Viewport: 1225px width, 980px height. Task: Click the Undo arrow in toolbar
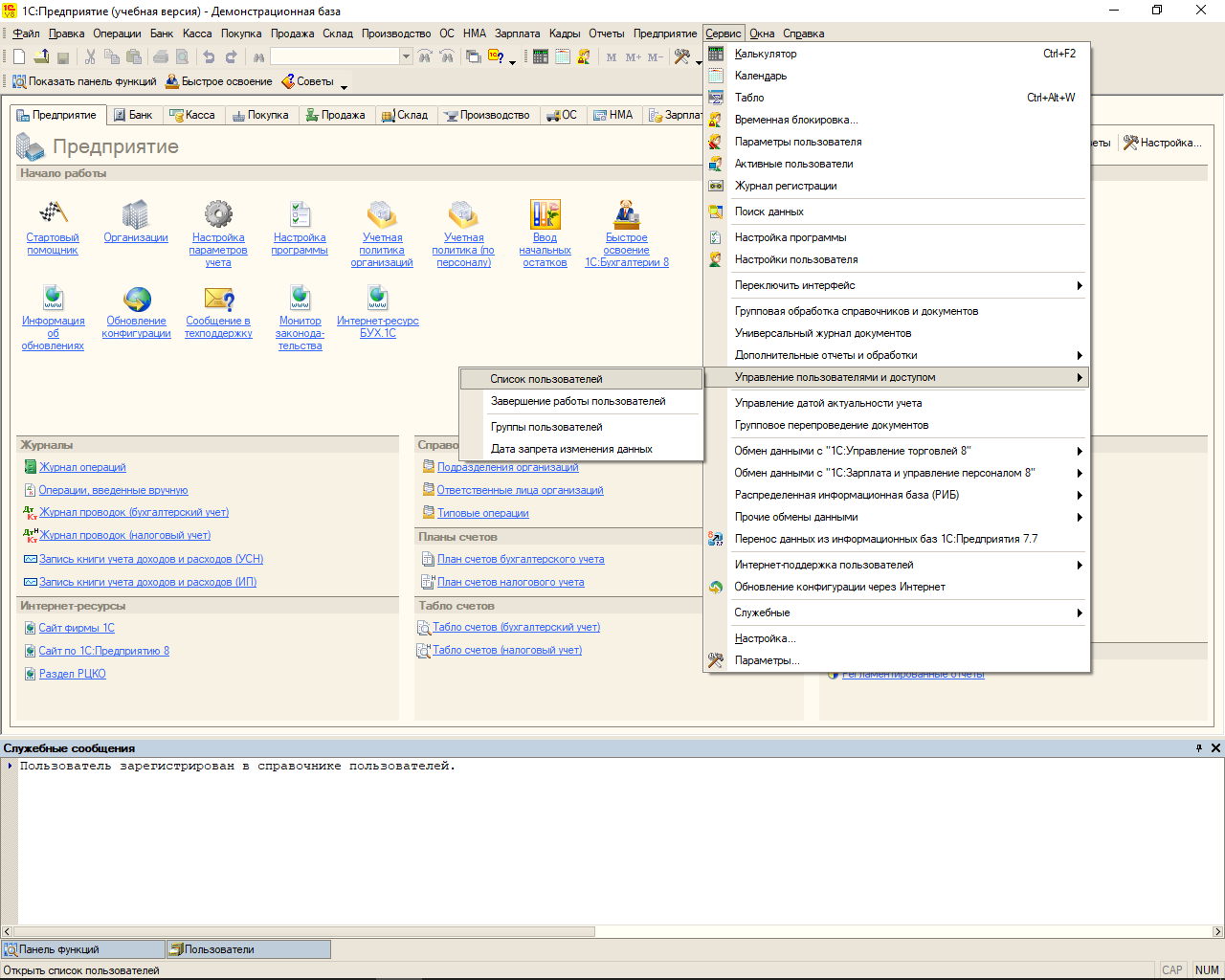click(209, 57)
